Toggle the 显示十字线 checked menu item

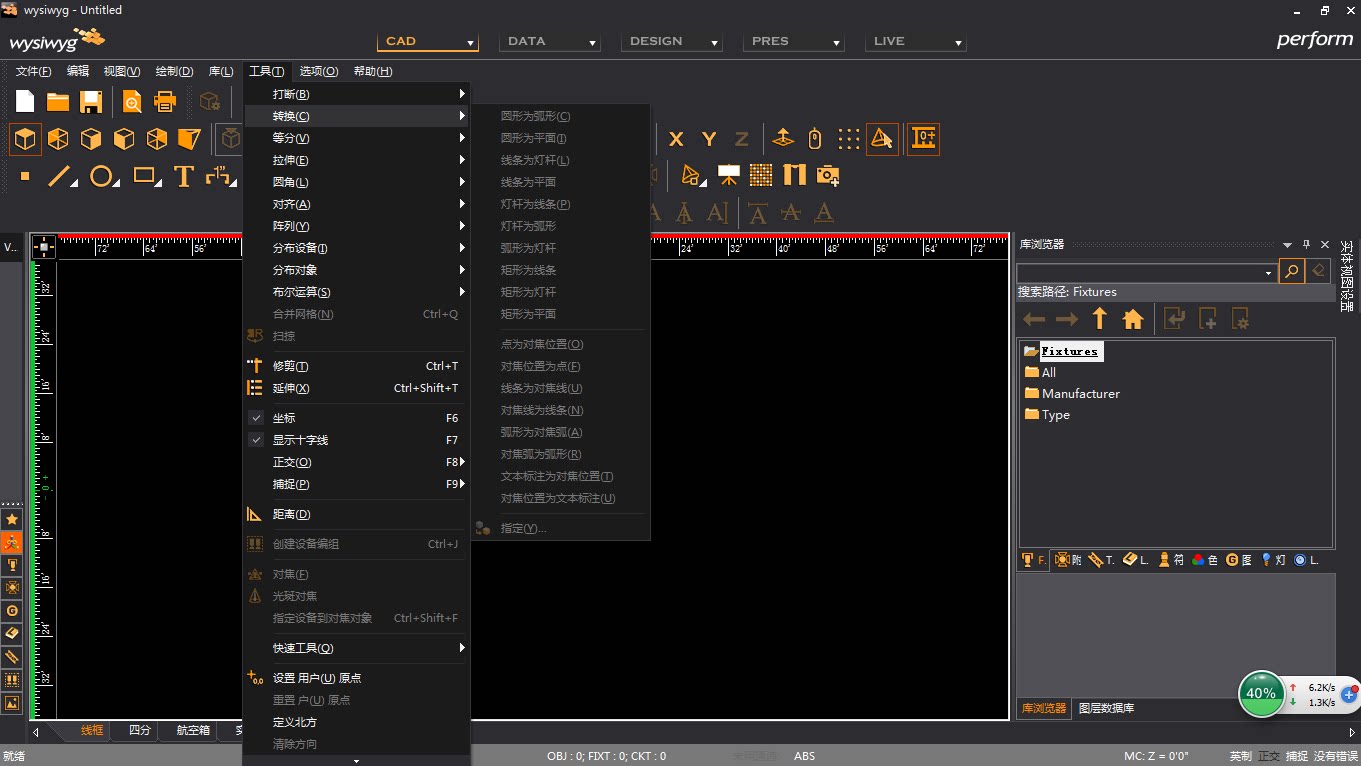click(x=357, y=440)
